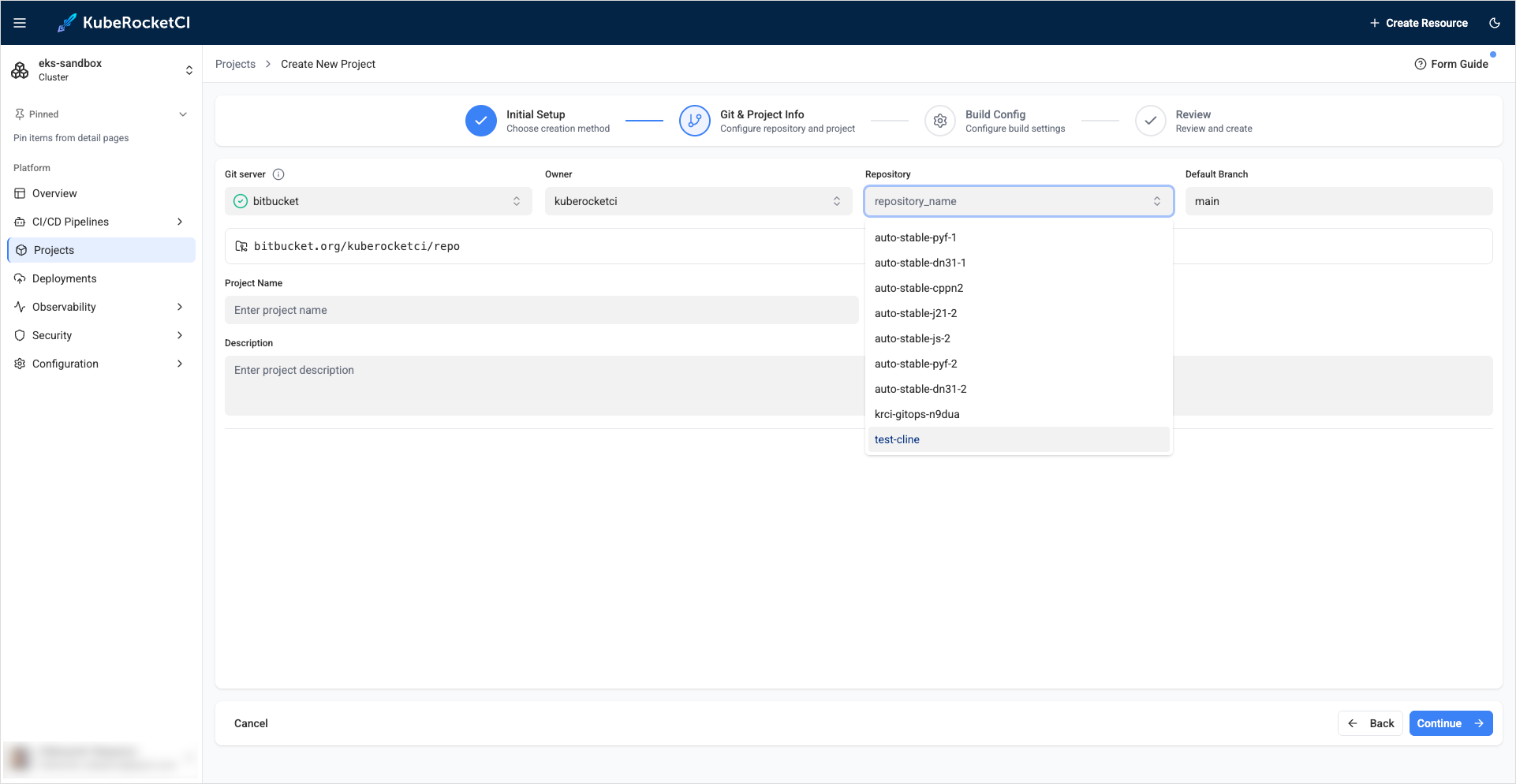The height and width of the screenshot is (784, 1516).
Task: Open Observability menu item
Action: [x=101, y=307]
